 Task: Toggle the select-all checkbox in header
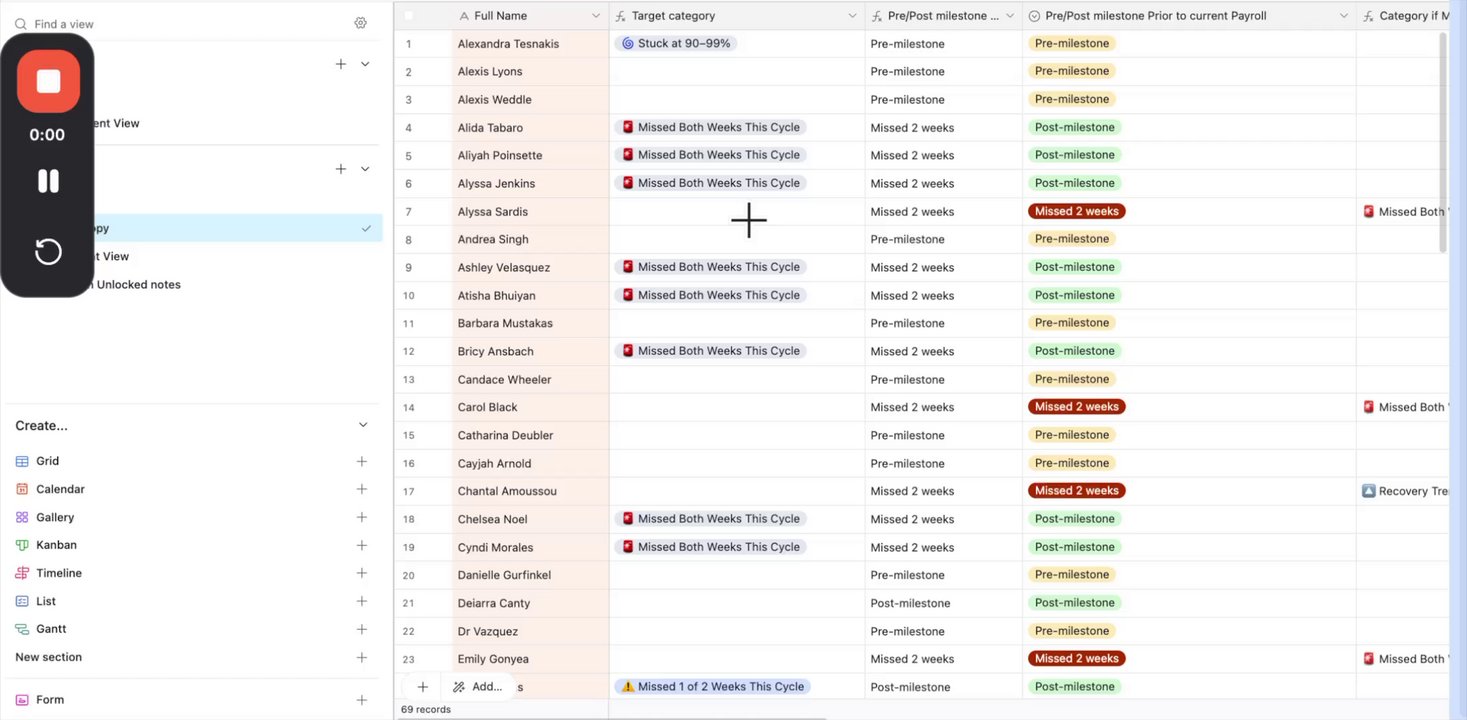click(x=408, y=16)
